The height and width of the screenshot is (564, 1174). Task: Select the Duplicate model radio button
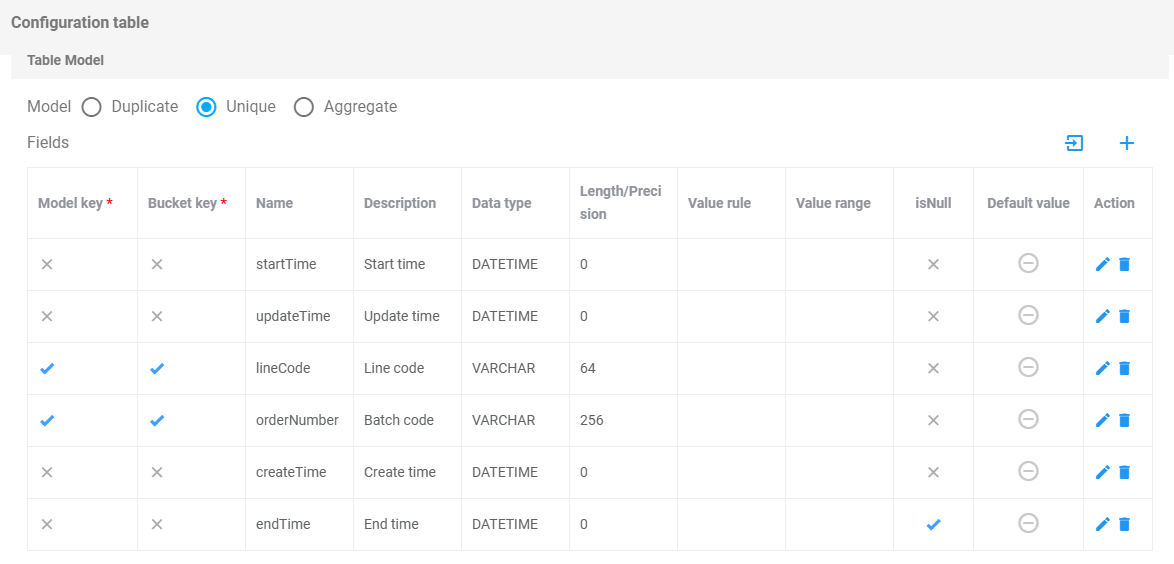tap(92, 107)
